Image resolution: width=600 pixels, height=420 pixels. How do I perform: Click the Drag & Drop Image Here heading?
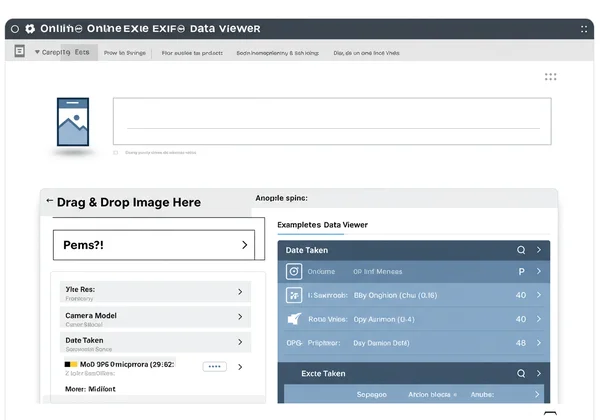click(x=129, y=202)
